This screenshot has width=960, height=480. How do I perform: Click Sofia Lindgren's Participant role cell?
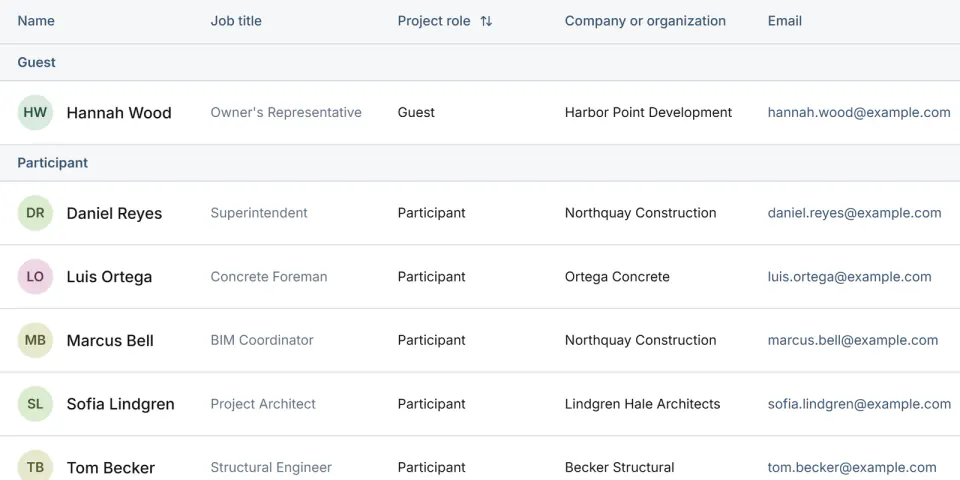pos(432,404)
